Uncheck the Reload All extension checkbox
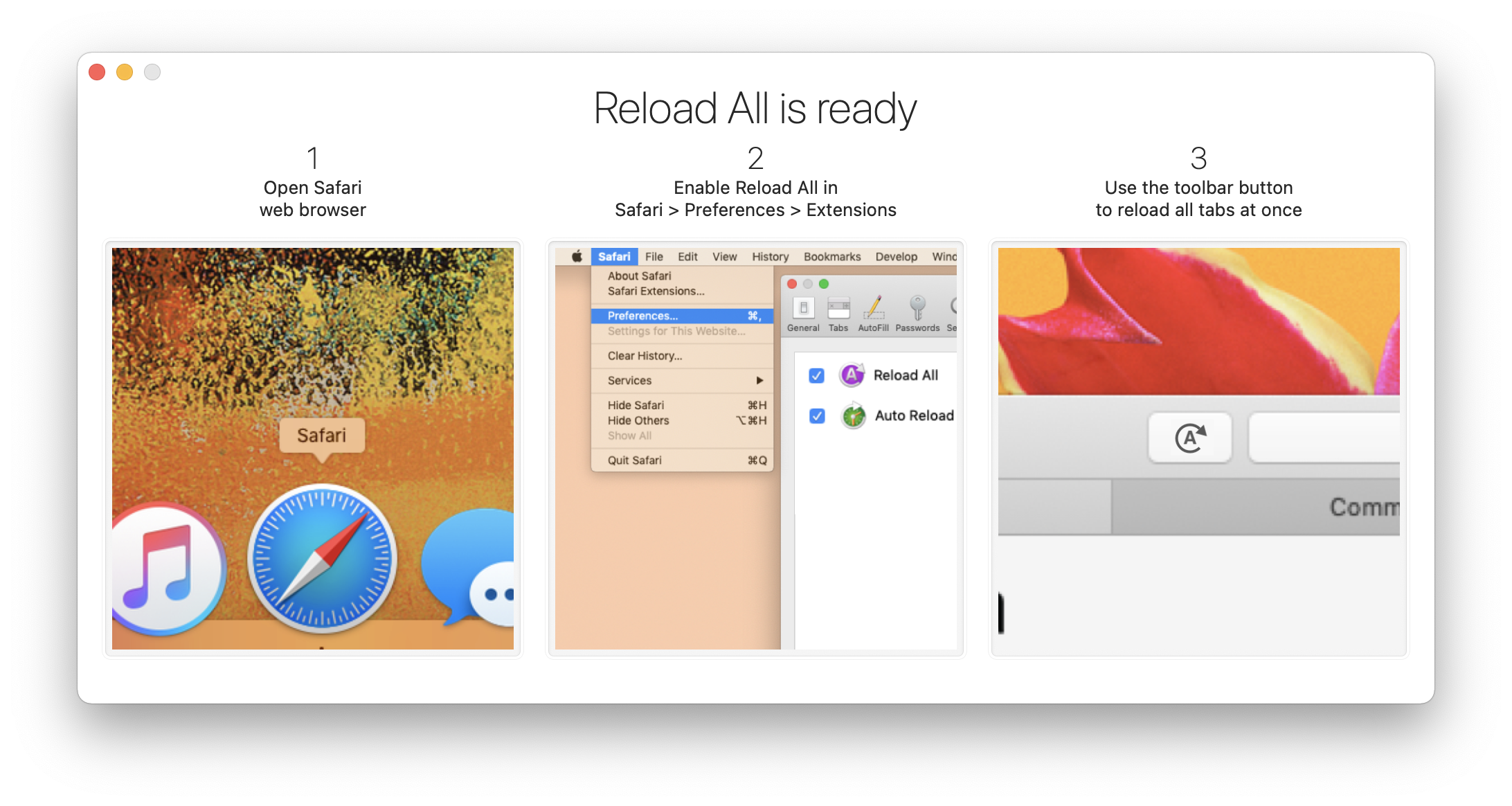The image size is (1512, 806). click(816, 375)
